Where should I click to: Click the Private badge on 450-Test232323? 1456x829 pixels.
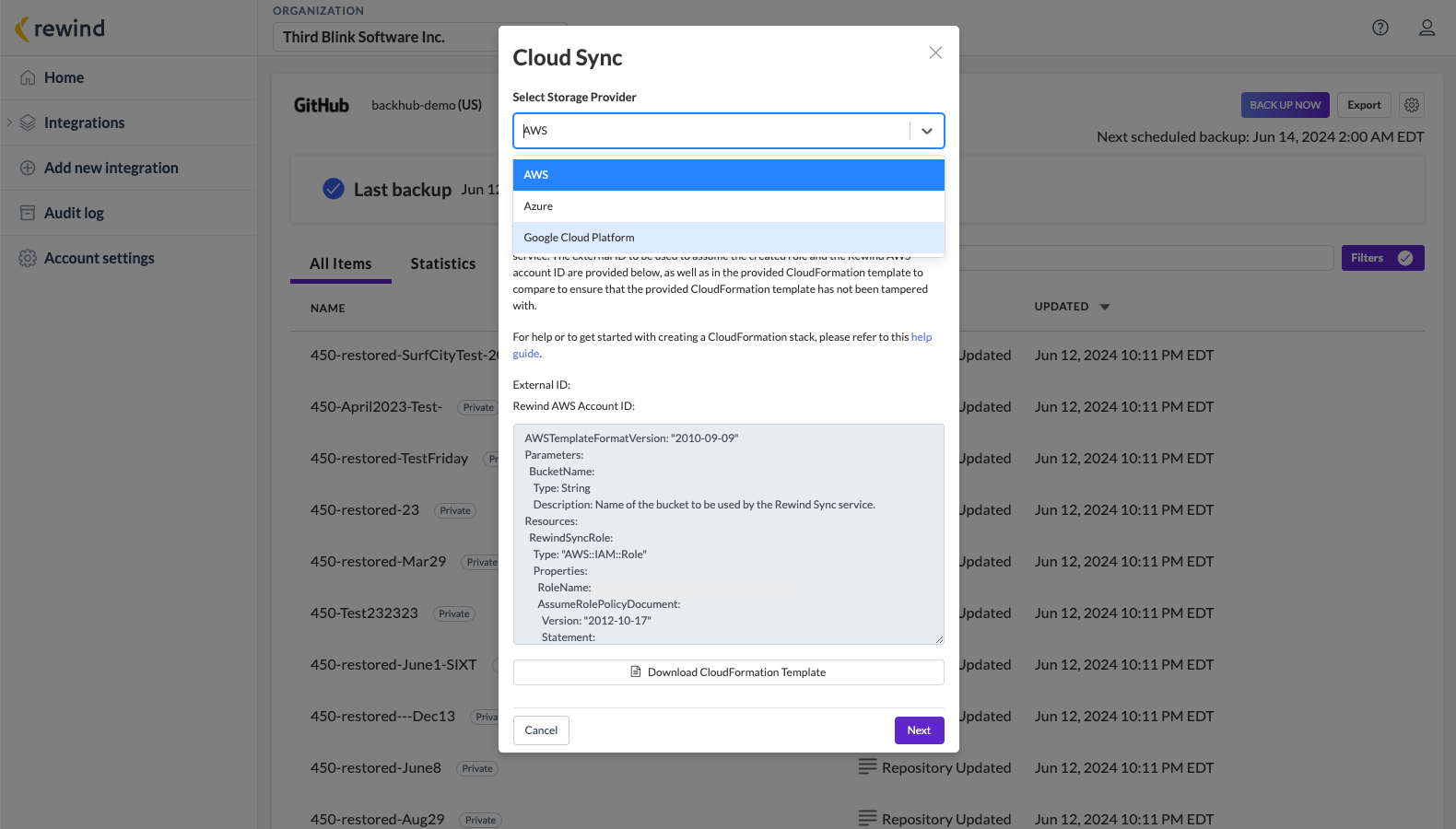[x=454, y=613]
